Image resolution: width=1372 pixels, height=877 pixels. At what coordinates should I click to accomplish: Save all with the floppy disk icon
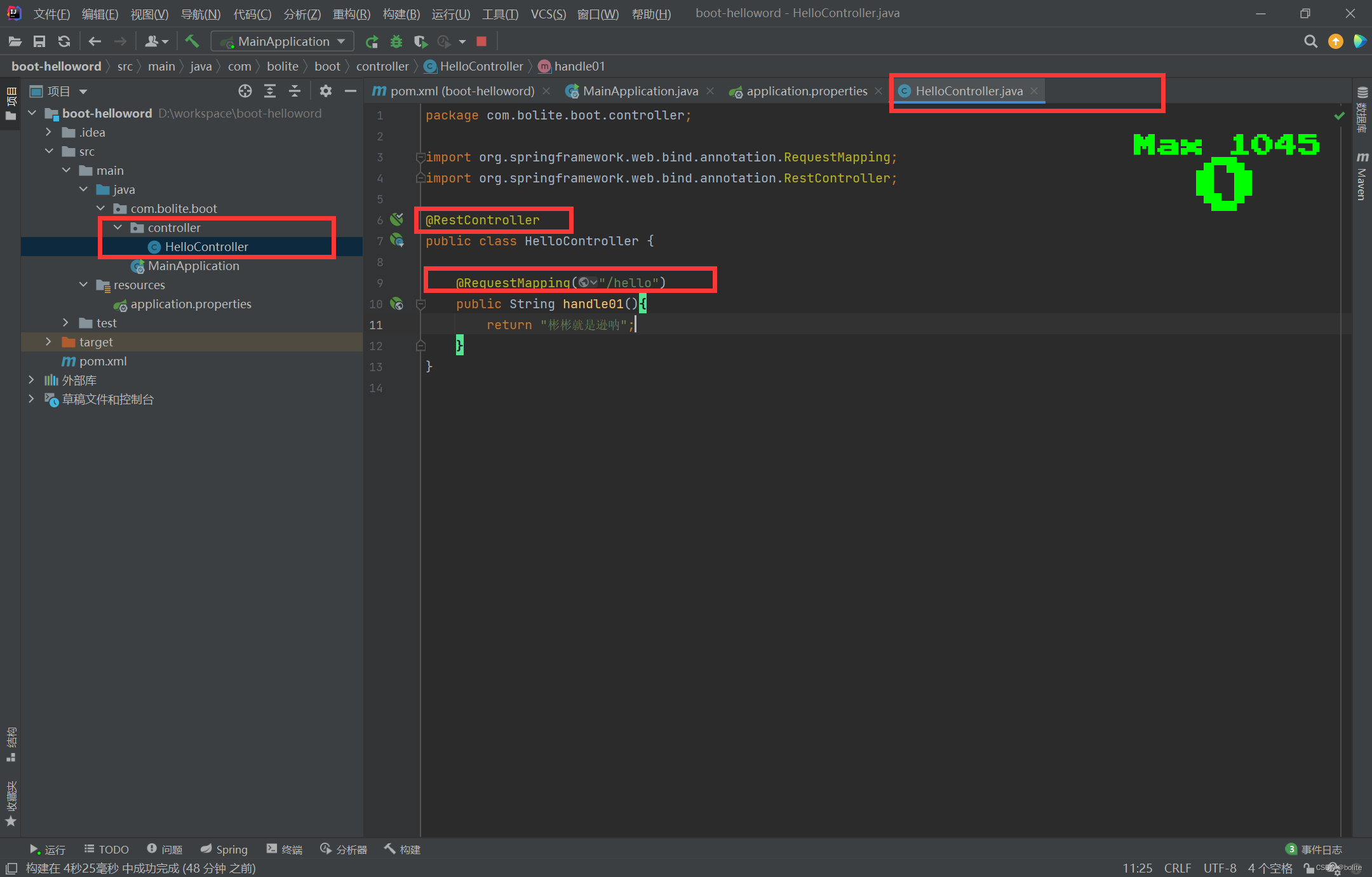pyautogui.click(x=39, y=42)
